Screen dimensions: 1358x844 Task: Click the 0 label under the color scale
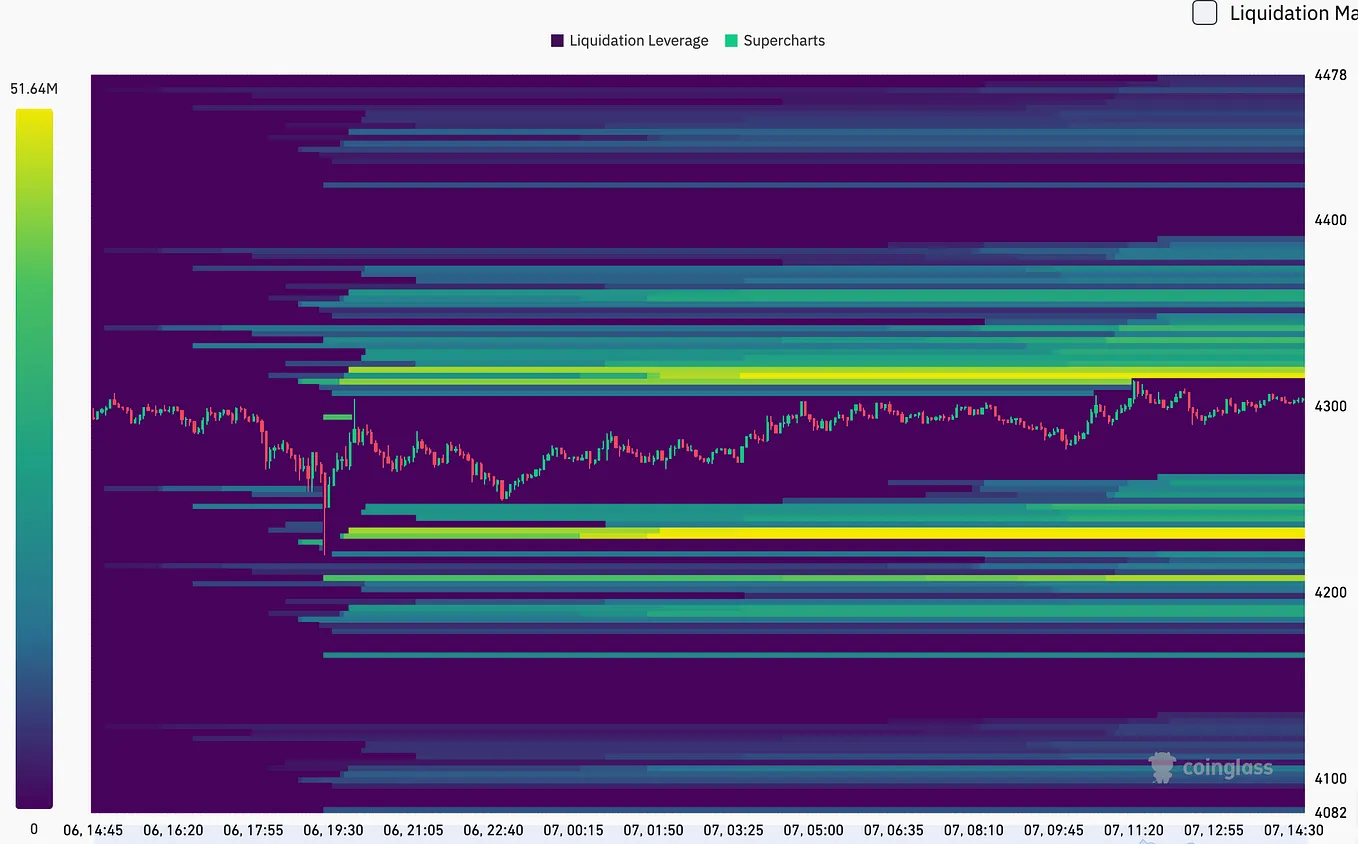coord(33,829)
